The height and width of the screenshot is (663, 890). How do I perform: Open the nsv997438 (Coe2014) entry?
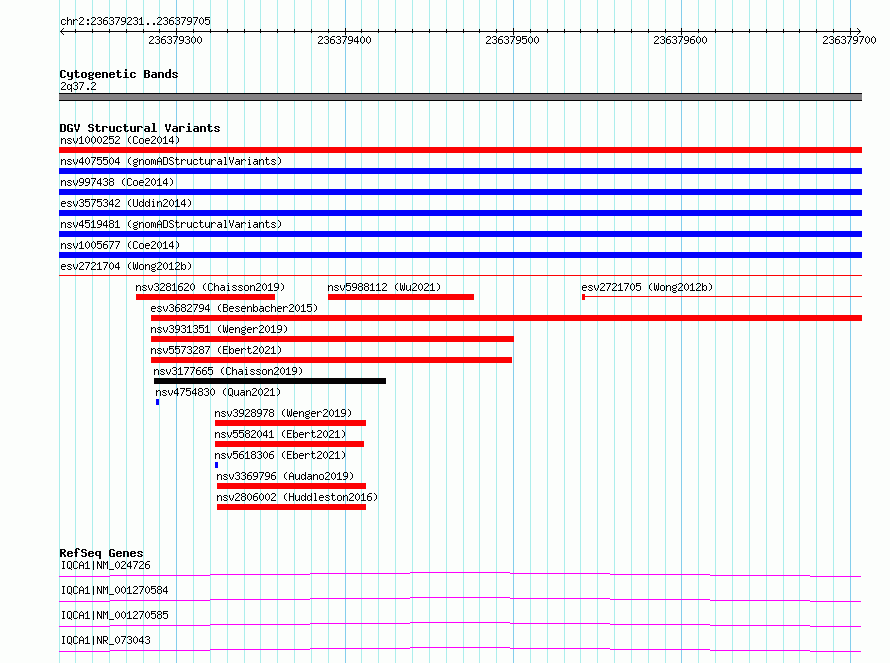[x=117, y=182]
